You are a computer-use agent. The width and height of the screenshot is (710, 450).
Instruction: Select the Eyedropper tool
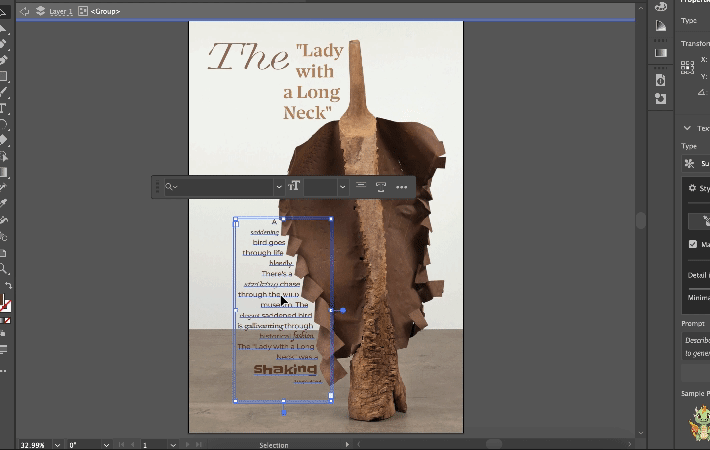point(3,204)
